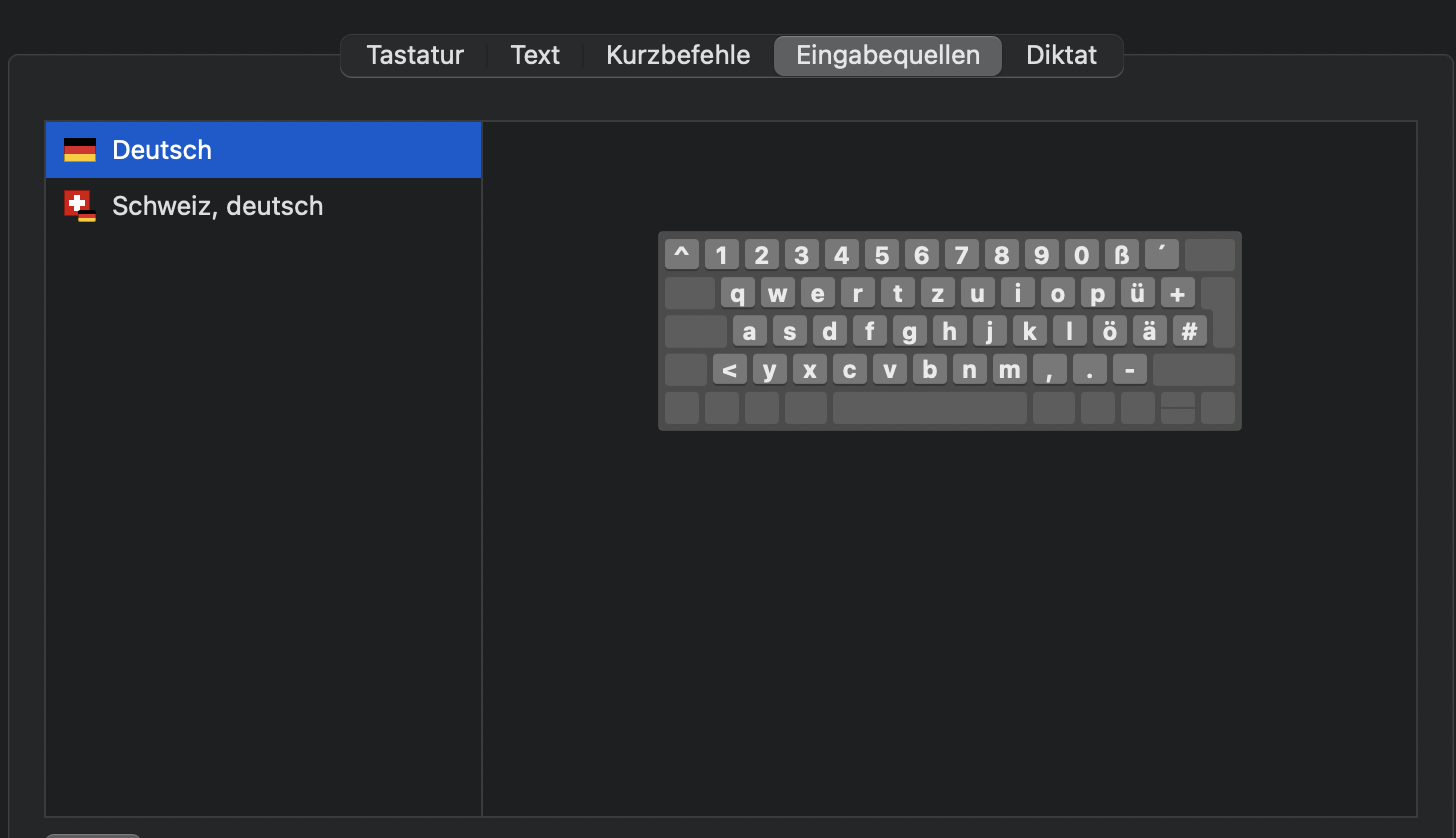Click the ö key on keyboard preview
The width and height of the screenshot is (1456, 838).
(1109, 331)
